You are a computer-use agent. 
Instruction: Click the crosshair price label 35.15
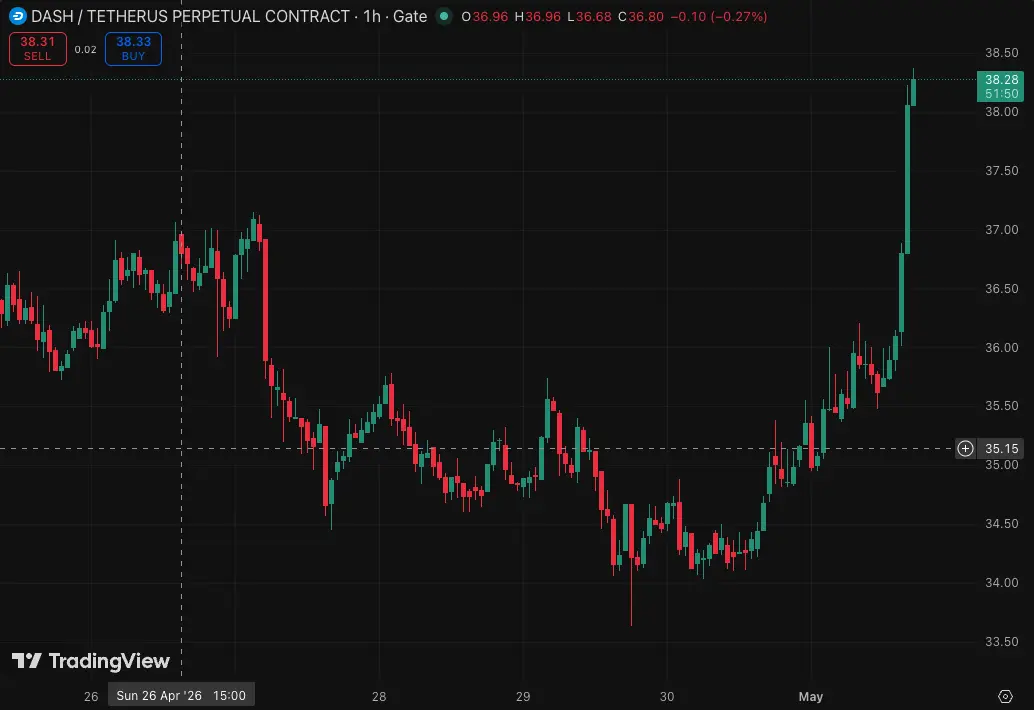click(1001, 448)
